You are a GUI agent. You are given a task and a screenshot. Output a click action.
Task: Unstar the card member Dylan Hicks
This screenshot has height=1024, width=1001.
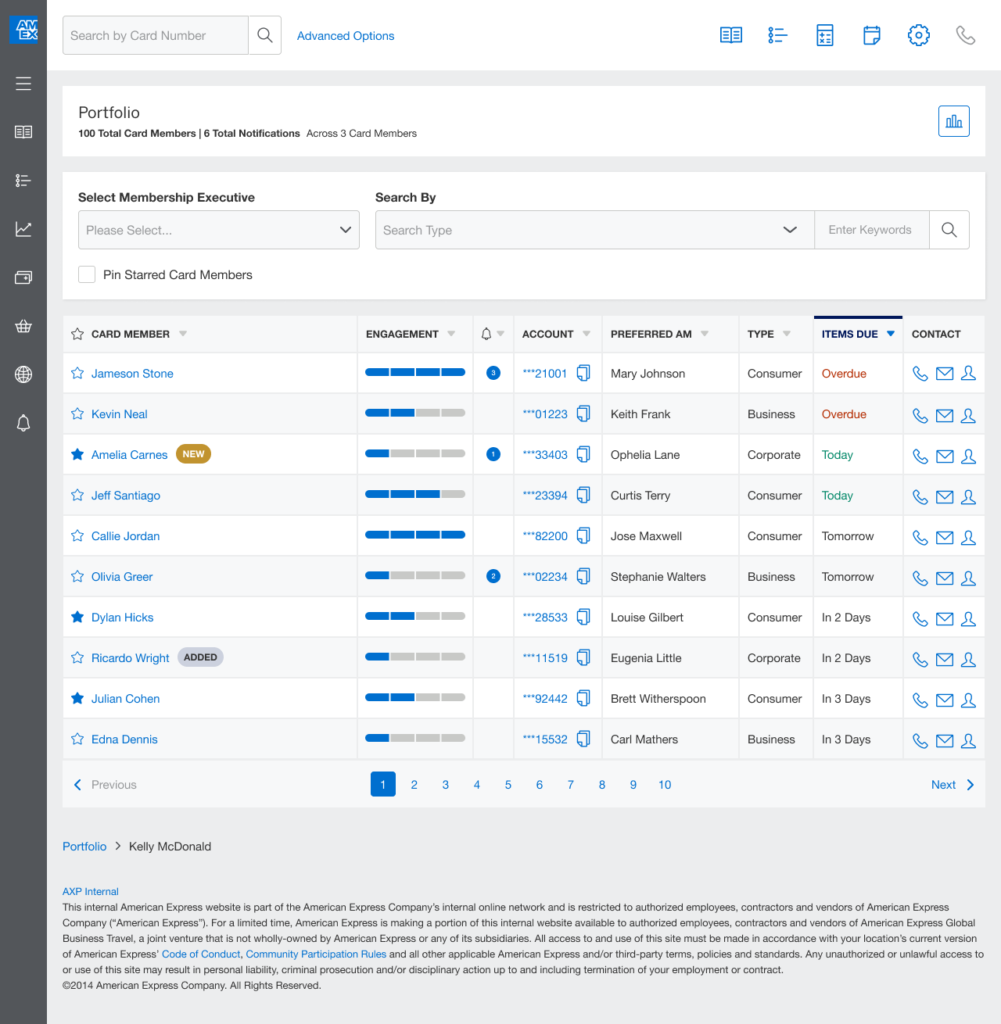click(x=77, y=618)
